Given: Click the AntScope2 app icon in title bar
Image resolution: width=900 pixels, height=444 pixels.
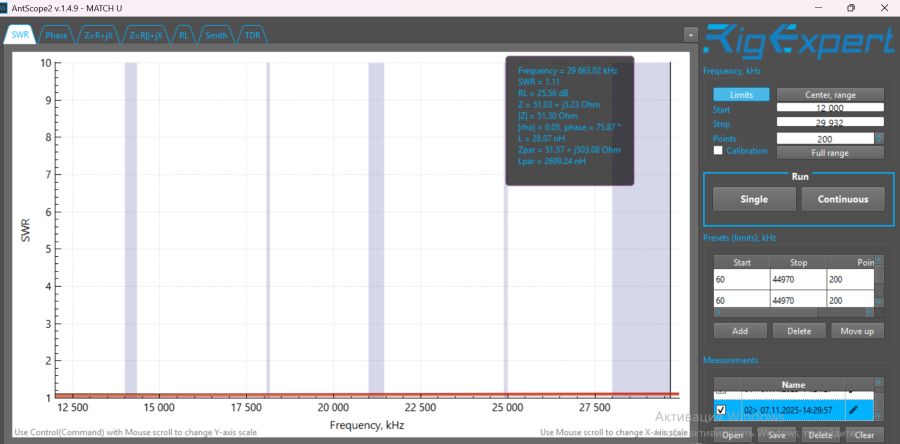Looking at the screenshot, I should (7, 8).
